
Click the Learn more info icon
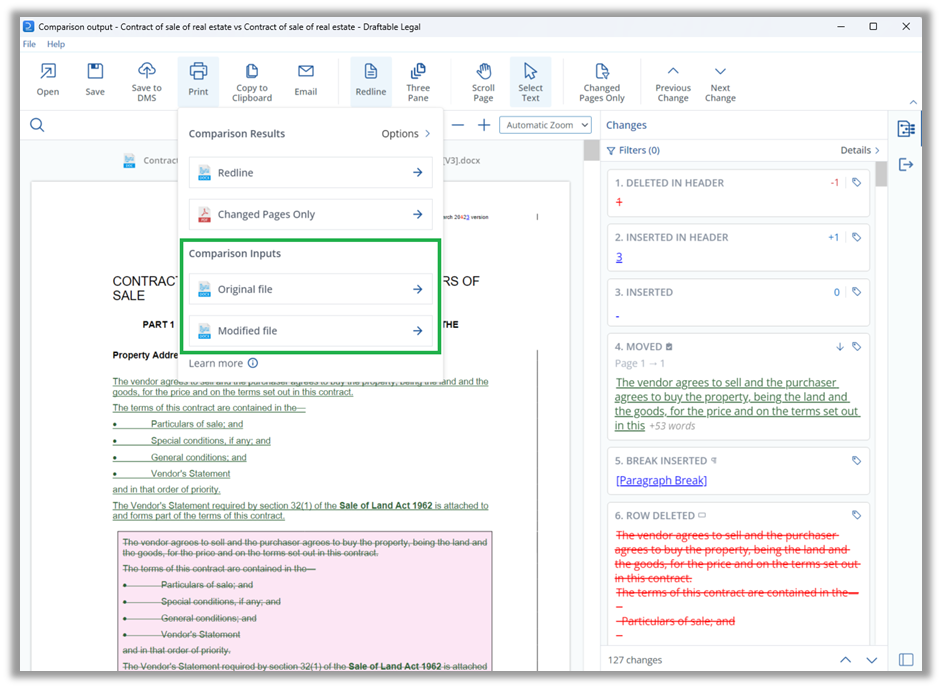[253, 363]
